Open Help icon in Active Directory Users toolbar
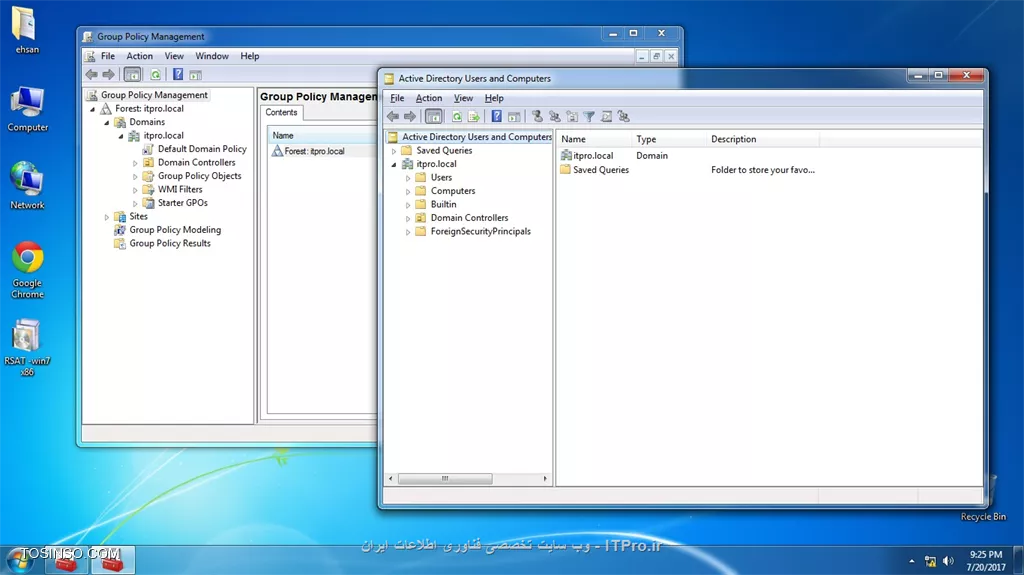The height and width of the screenshot is (575, 1024). point(496,116)
